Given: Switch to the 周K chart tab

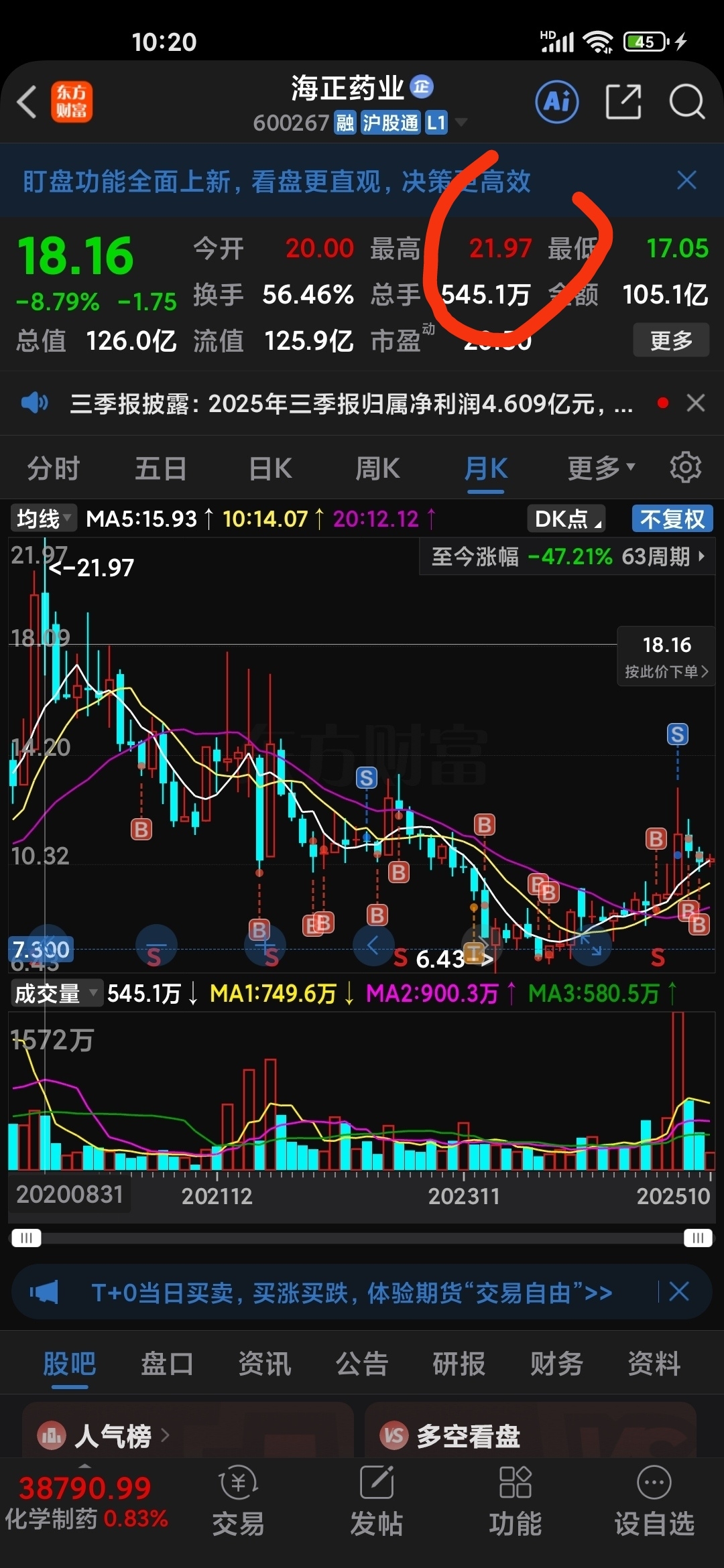Looking at the screenshot, I should (x=377, y=468).
